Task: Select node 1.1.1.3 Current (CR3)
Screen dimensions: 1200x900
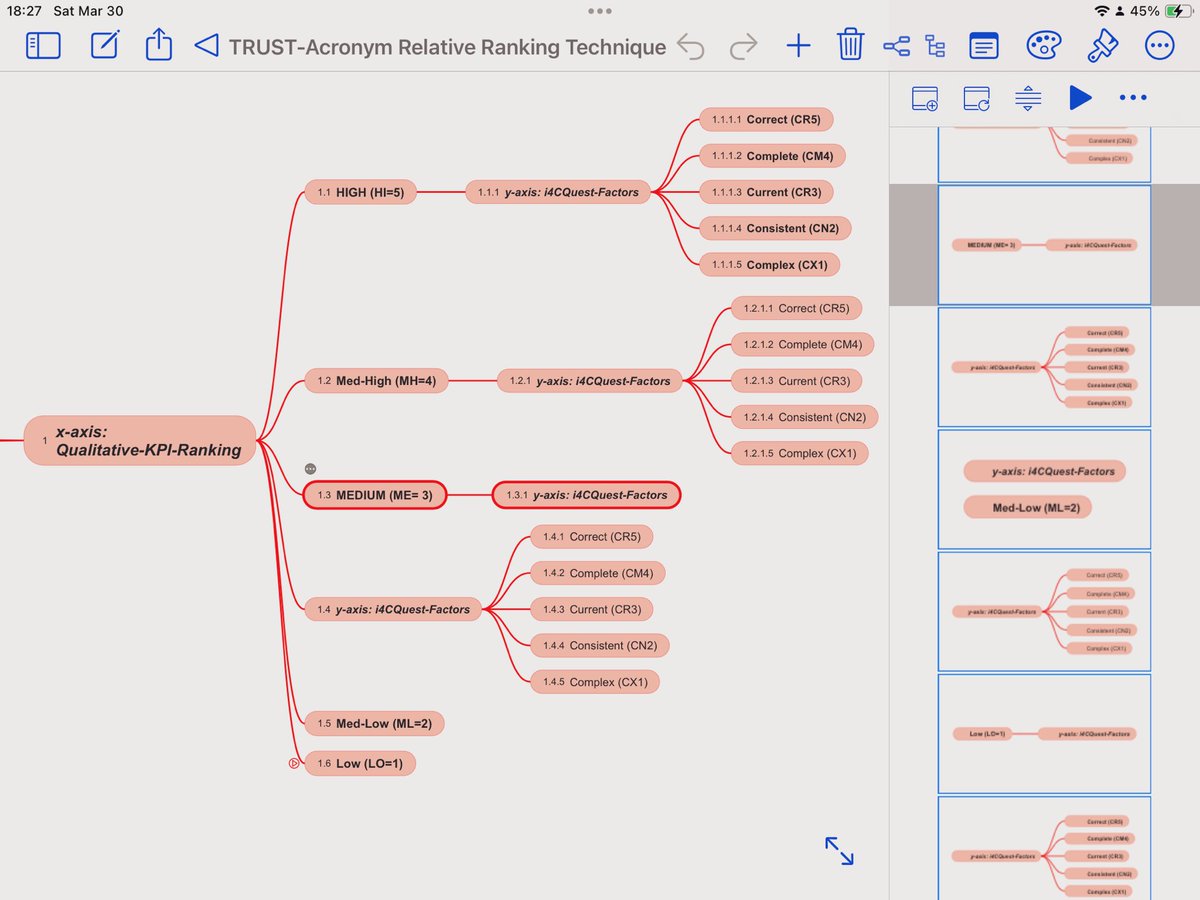Action: 766,192
